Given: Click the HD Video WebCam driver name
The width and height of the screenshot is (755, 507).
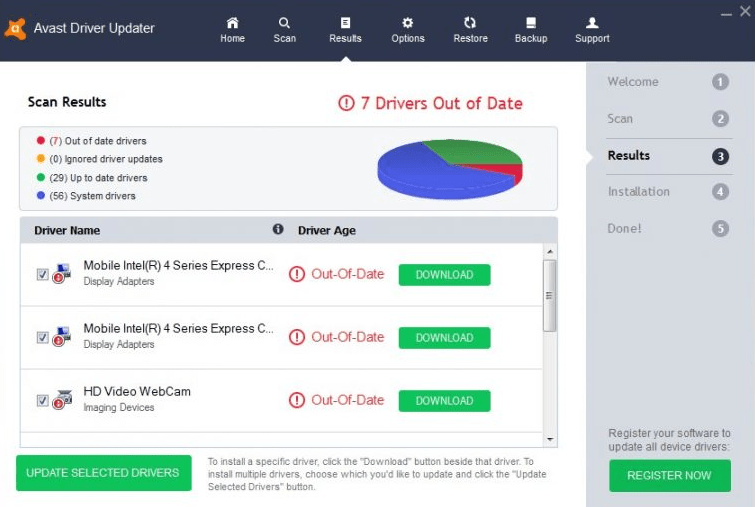Looking at the screenshot, I should (x=137, y=391).
